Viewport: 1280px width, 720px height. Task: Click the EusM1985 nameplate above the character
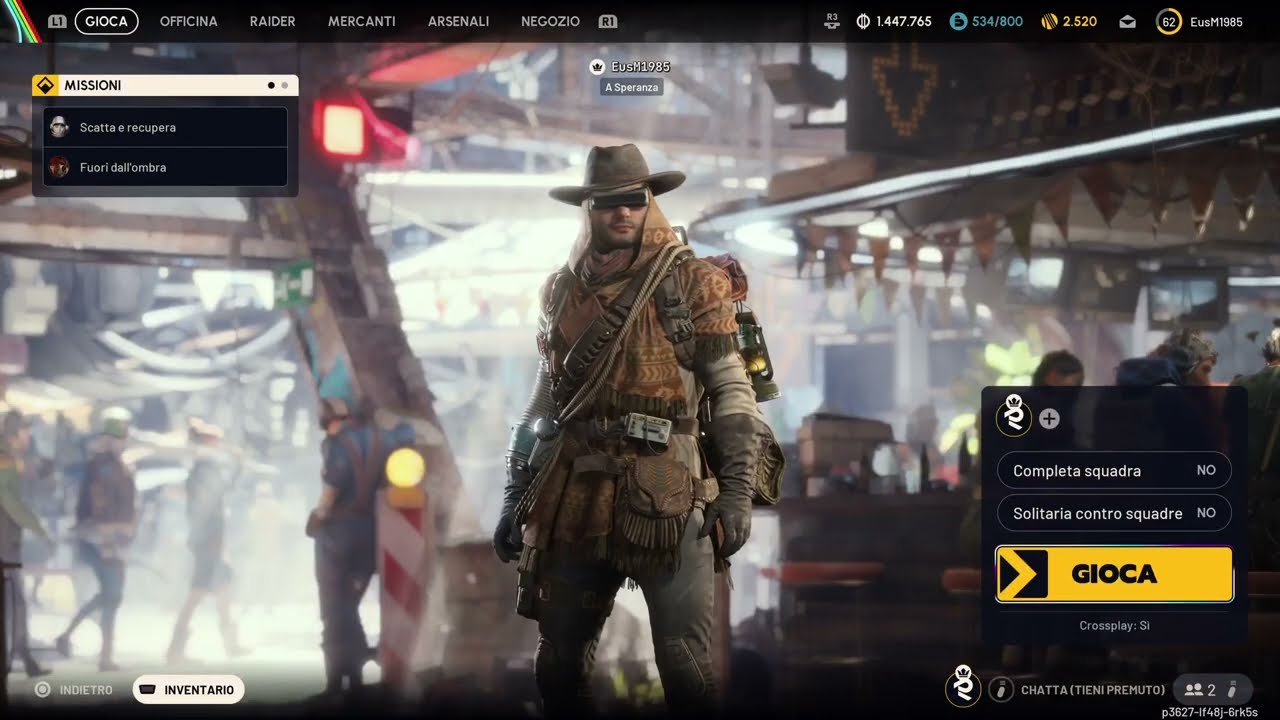point(640,67)
